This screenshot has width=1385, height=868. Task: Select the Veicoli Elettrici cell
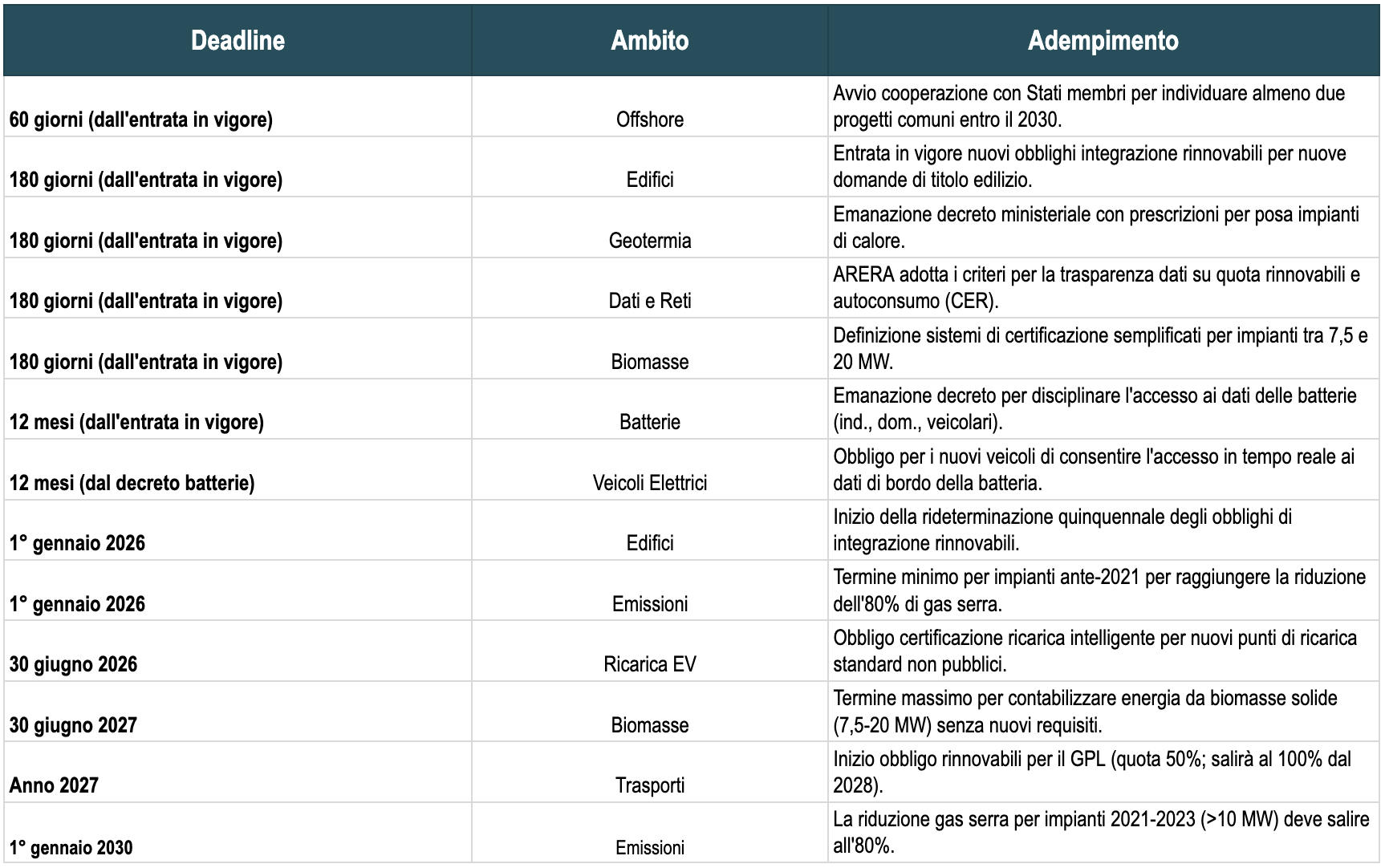649,483
